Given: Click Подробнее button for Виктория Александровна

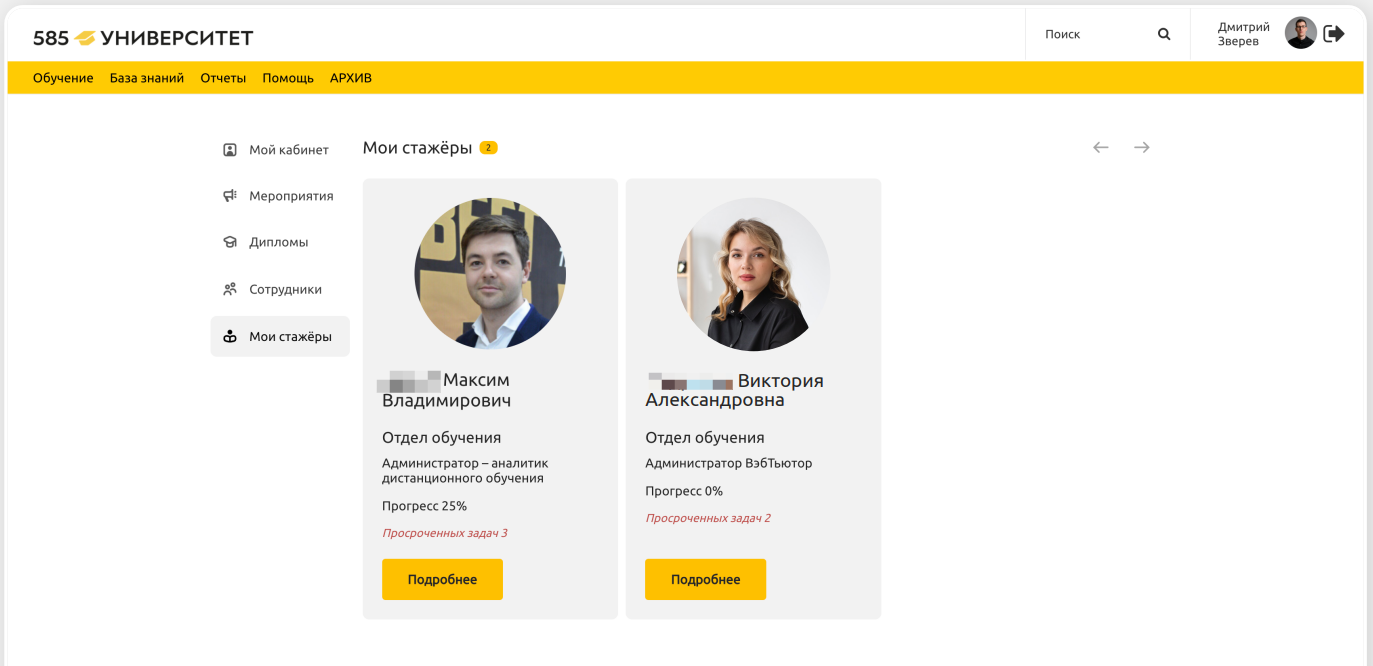Looking at the screenshot, I should click(705, 580).
